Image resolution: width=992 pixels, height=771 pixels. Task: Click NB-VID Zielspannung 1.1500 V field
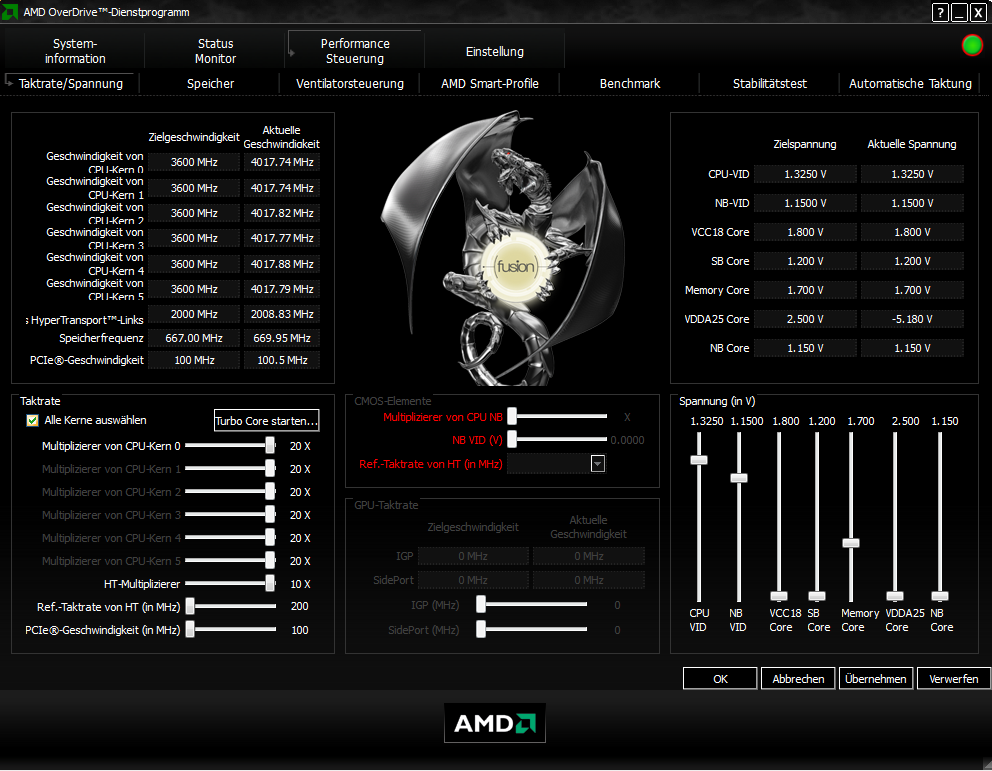[805, 203]
